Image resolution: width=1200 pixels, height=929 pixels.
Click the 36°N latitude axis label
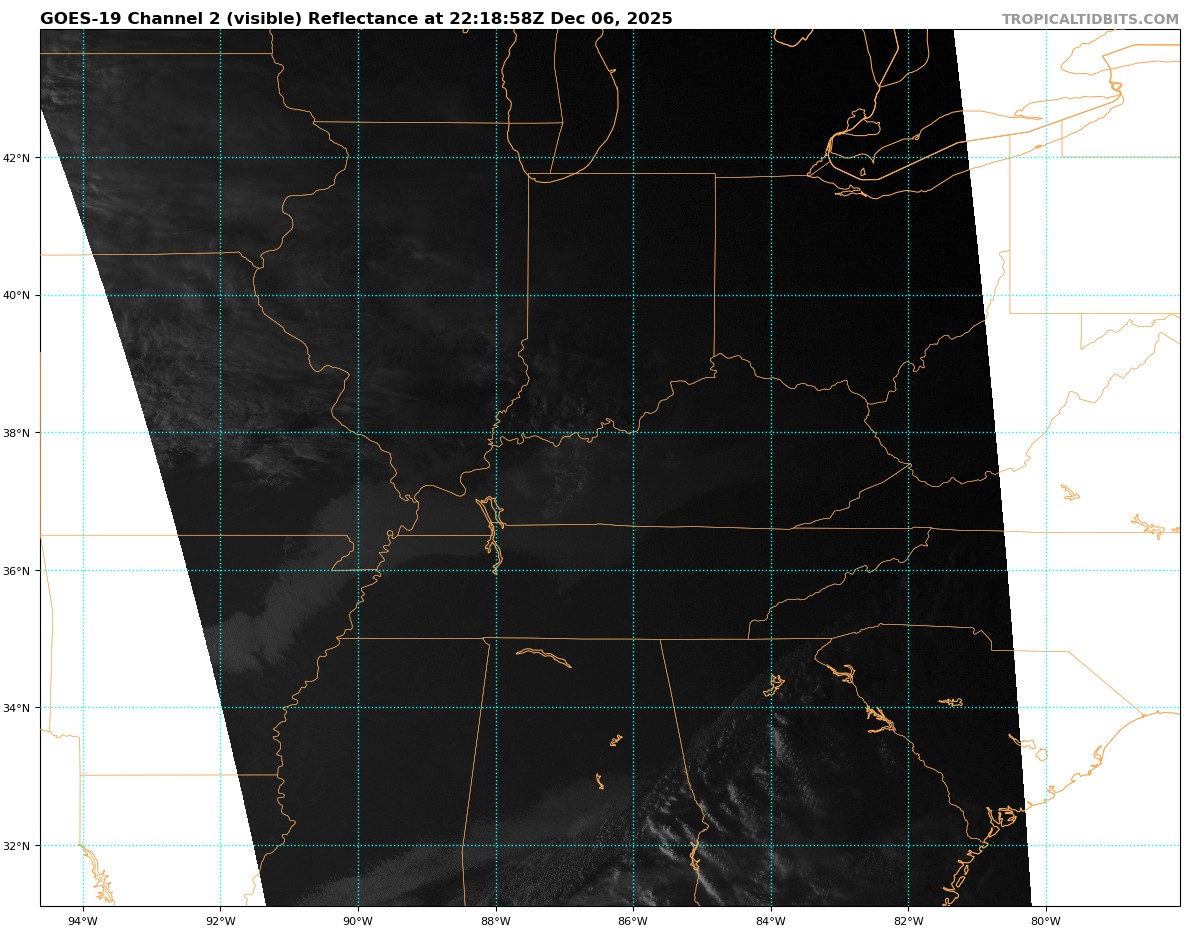[19, 571]
